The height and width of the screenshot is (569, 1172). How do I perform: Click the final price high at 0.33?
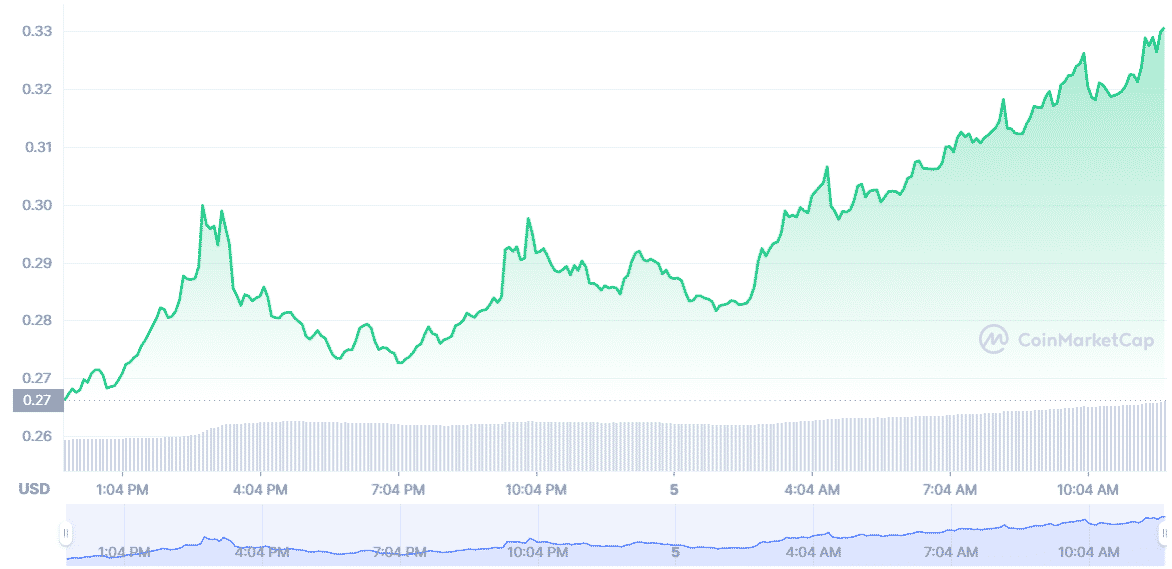coord(1162,29)
